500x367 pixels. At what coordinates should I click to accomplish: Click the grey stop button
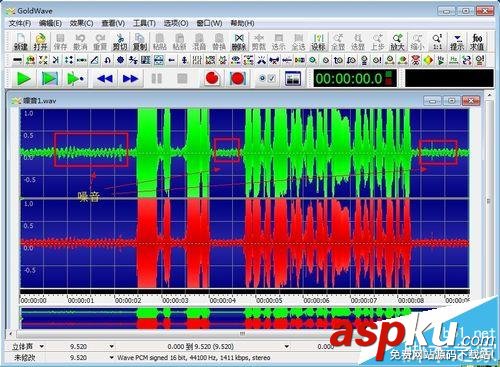182,79
